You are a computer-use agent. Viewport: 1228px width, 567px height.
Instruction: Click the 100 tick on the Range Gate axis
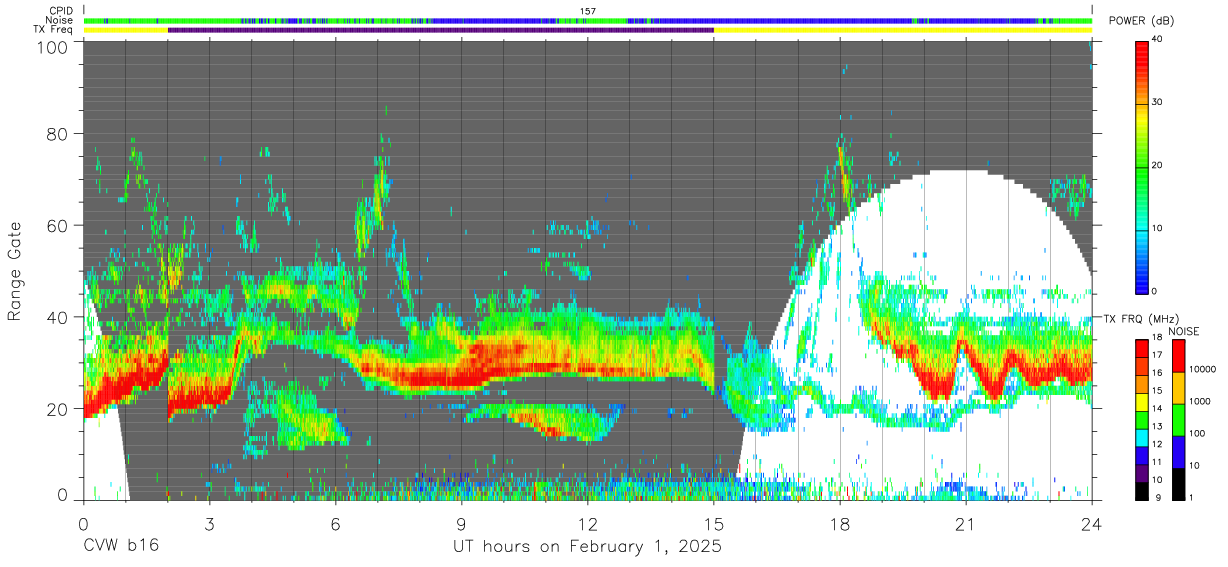54,46
